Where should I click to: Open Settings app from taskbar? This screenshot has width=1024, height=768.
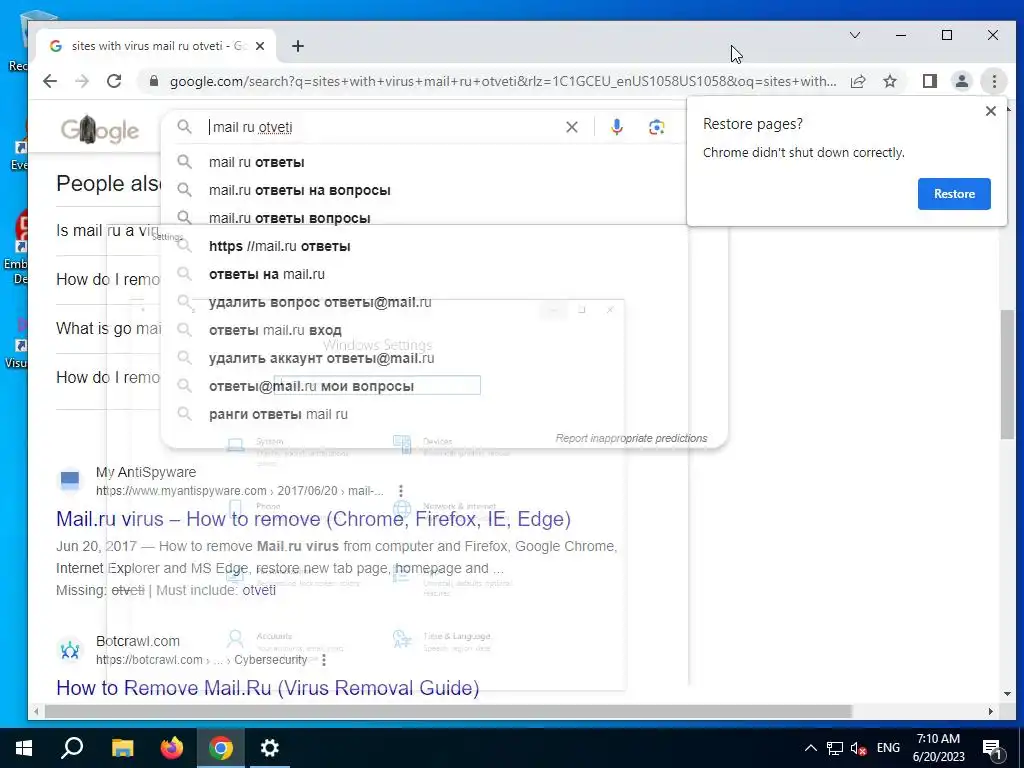point(270,748)
